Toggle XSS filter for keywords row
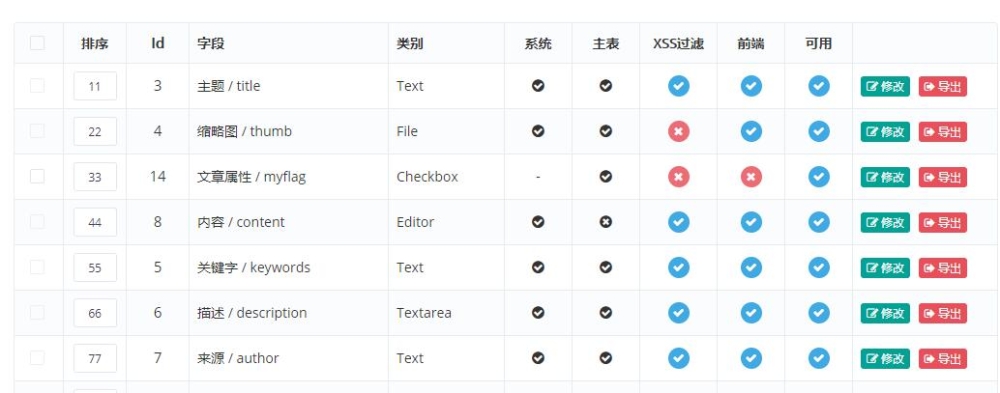The height and width of the screenshot is (393, 1000). (x=679, y=267)
